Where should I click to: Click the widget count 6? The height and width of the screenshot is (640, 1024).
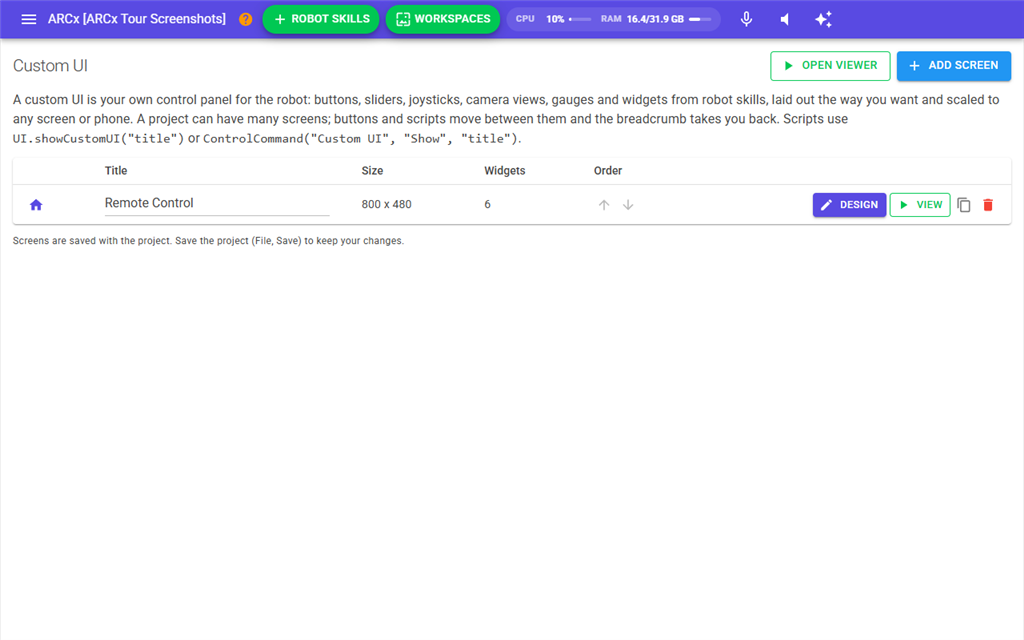tap(487, 204)
